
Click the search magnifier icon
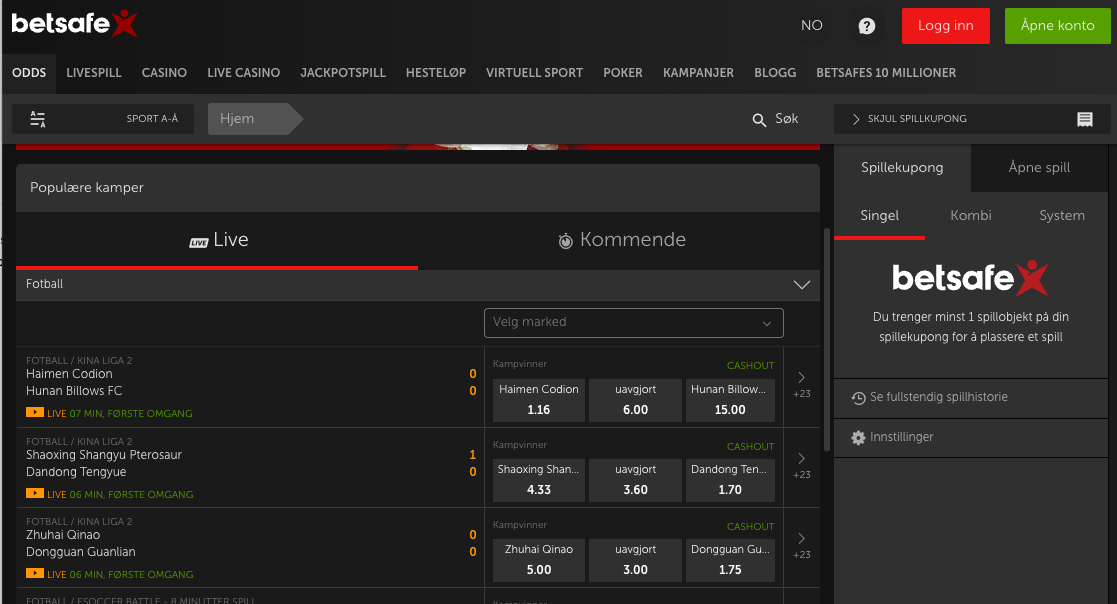[x=759, y=120]
